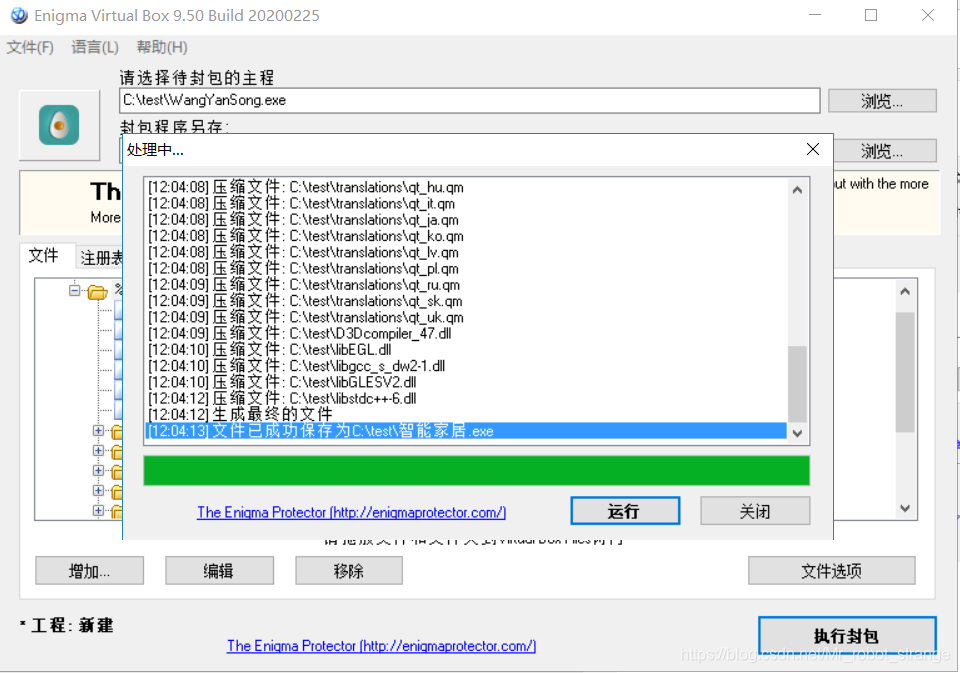Select log line for qt_sk.qm
960x673 pixels.
point(466,301)
